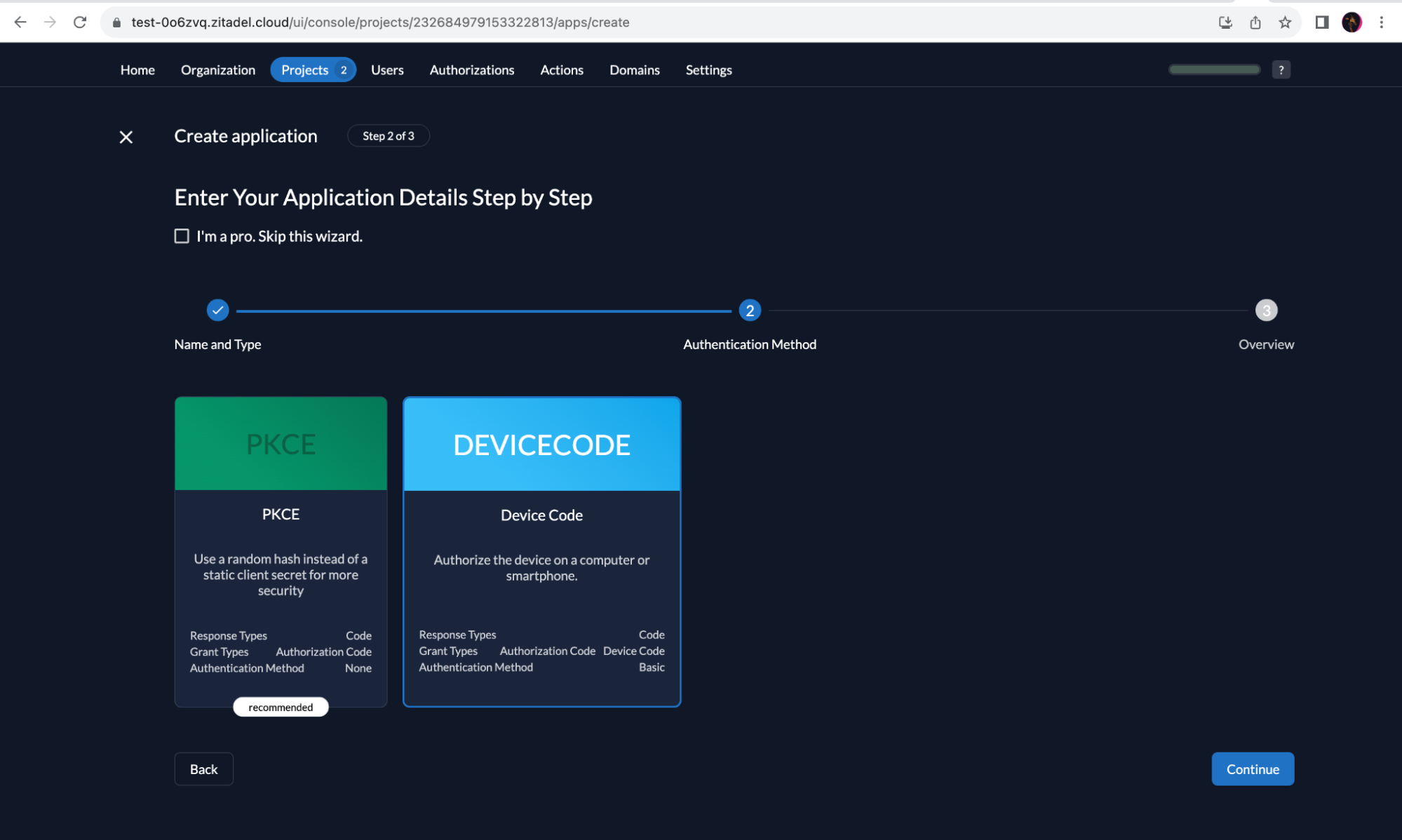Click the browser address bar URL
Image resolution: width=1402 pixels, height=840 pixels.
[x=380, y=22]
